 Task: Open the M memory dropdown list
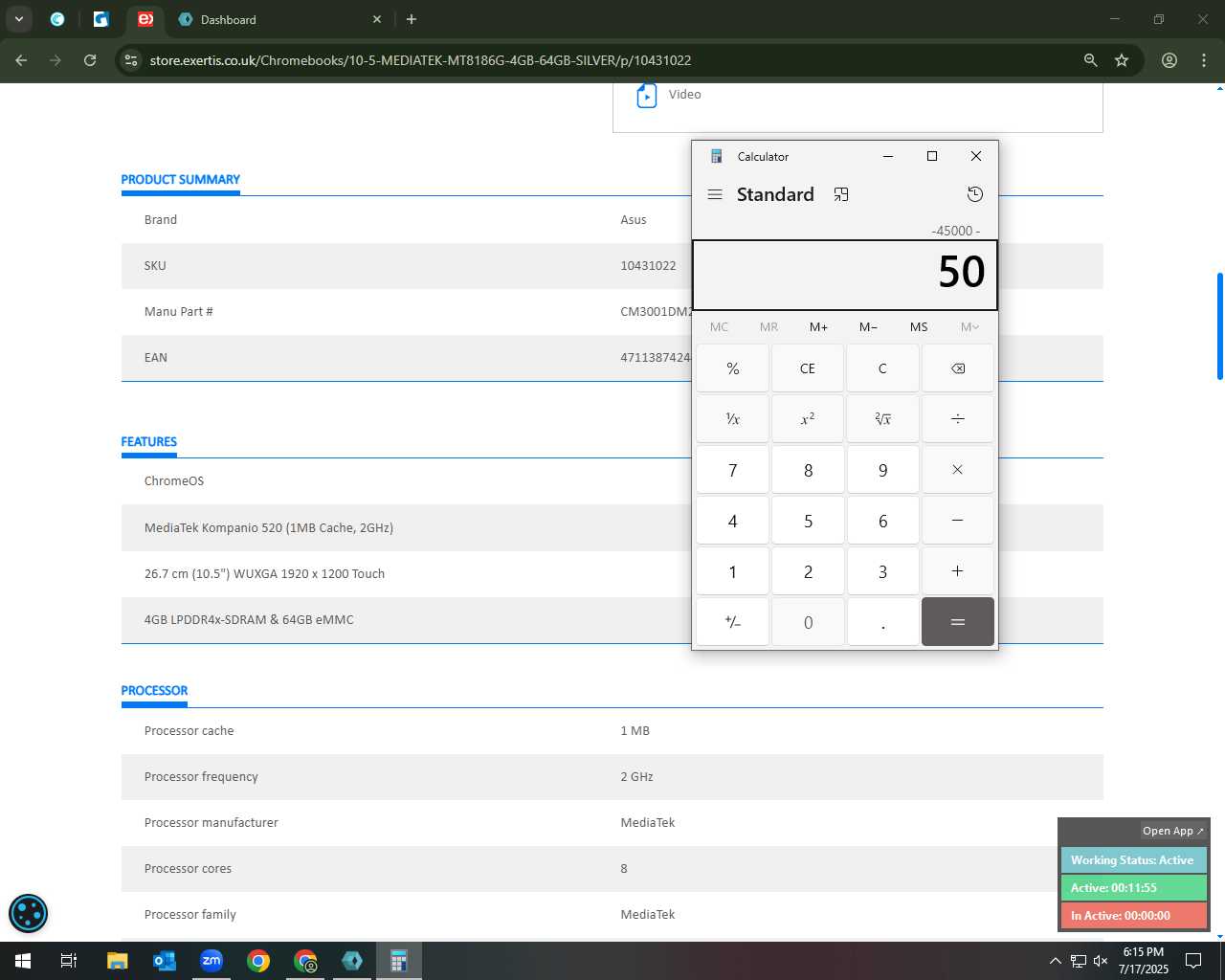click(969, 327)
